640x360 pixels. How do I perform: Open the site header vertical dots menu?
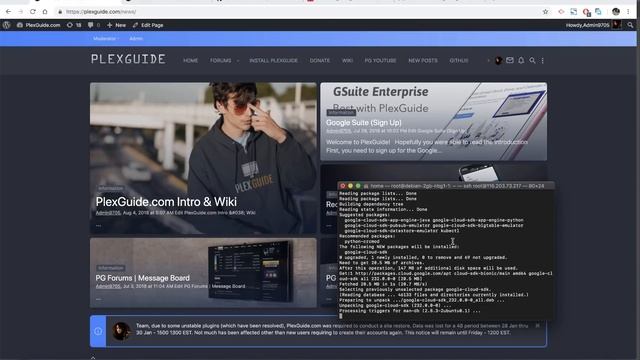pos(542,60)
